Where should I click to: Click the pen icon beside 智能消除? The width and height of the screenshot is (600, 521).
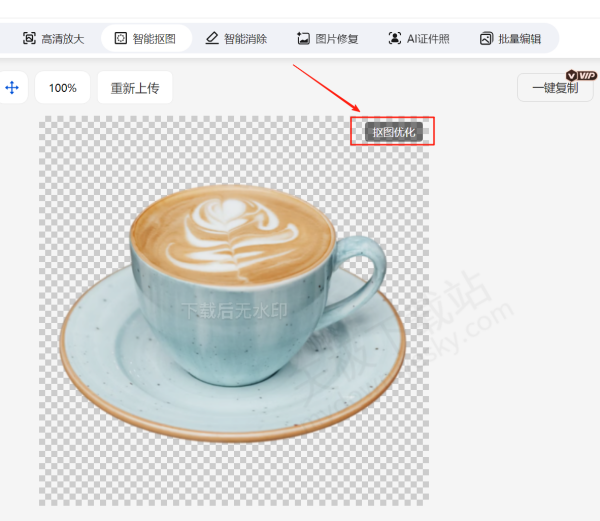tap(212, 39)
